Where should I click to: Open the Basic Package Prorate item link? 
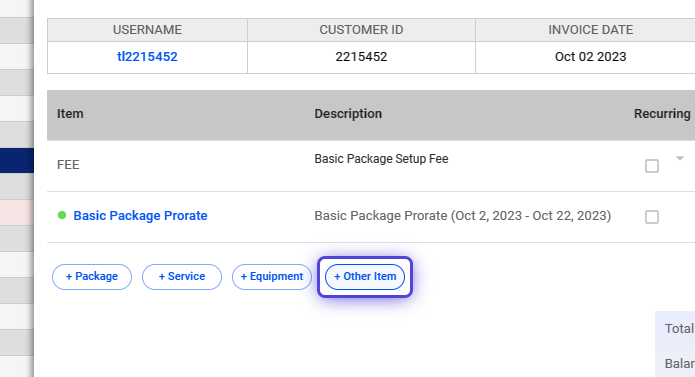(141, 216)
